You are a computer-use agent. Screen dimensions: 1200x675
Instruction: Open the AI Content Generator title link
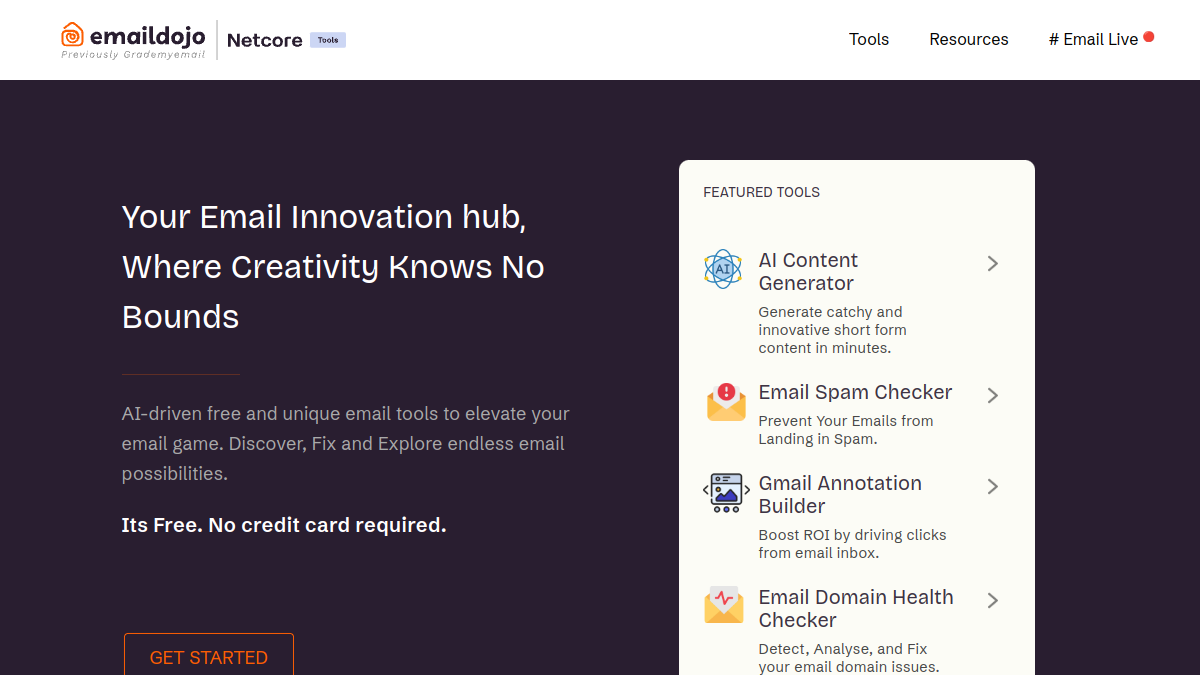click(808, 272)
